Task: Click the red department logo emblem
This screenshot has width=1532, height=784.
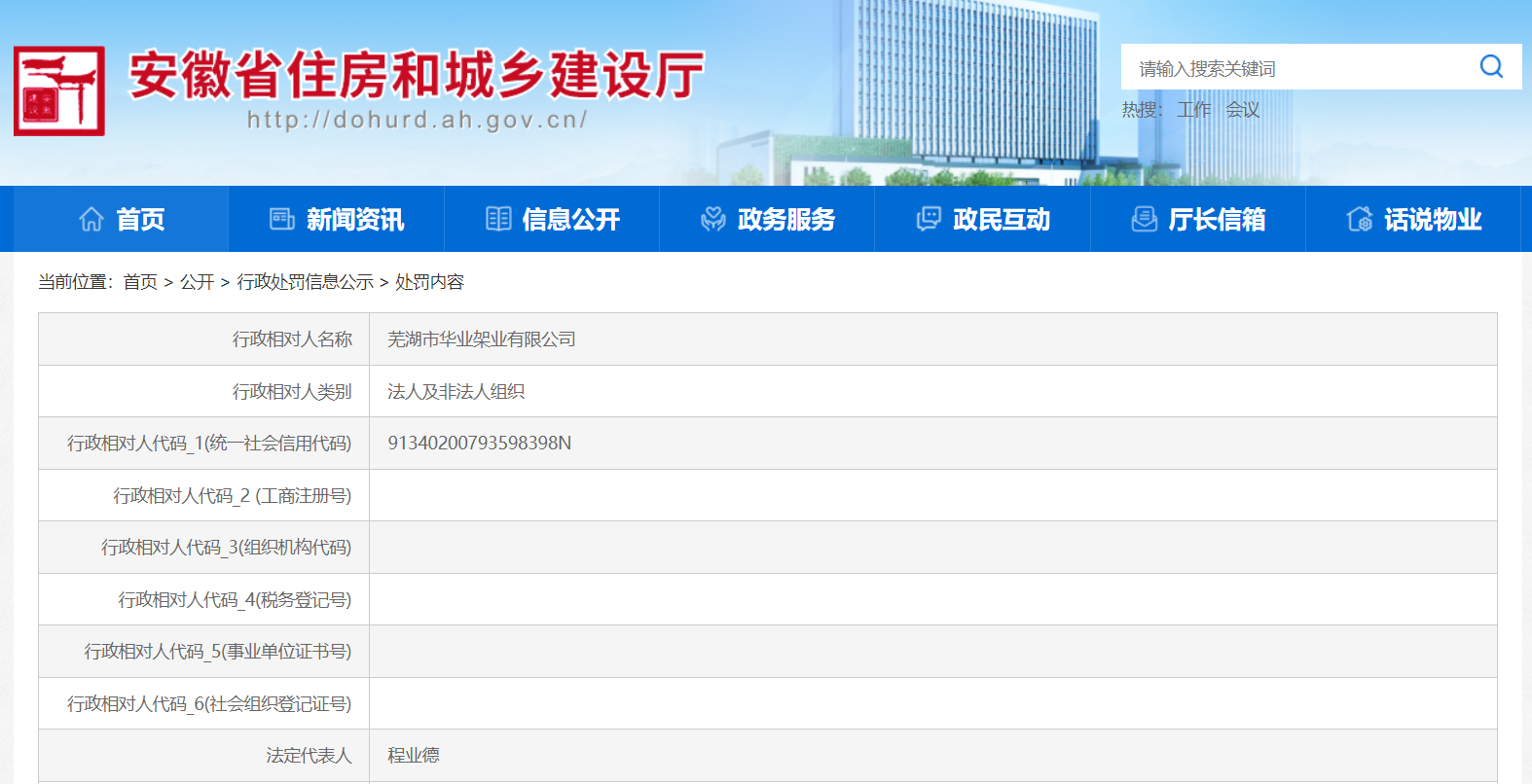Action: pyautogui.click(x=59, y=90)
